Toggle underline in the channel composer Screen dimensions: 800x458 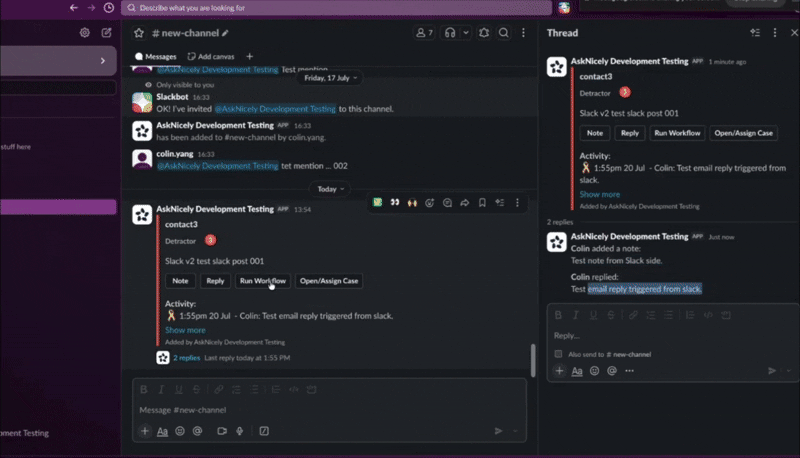pyautogui.click(x=179, y=390)
